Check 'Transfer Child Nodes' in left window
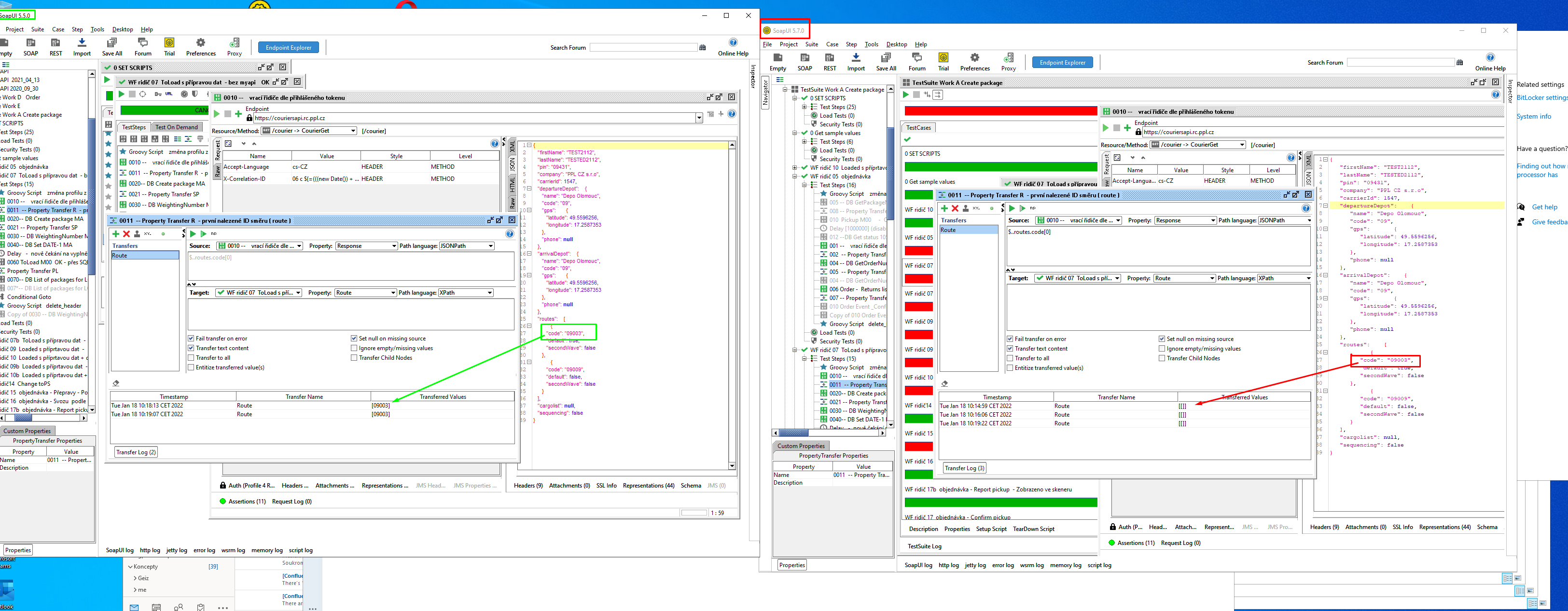This screenshot has height=611, width=1568. tap(354, 358)
